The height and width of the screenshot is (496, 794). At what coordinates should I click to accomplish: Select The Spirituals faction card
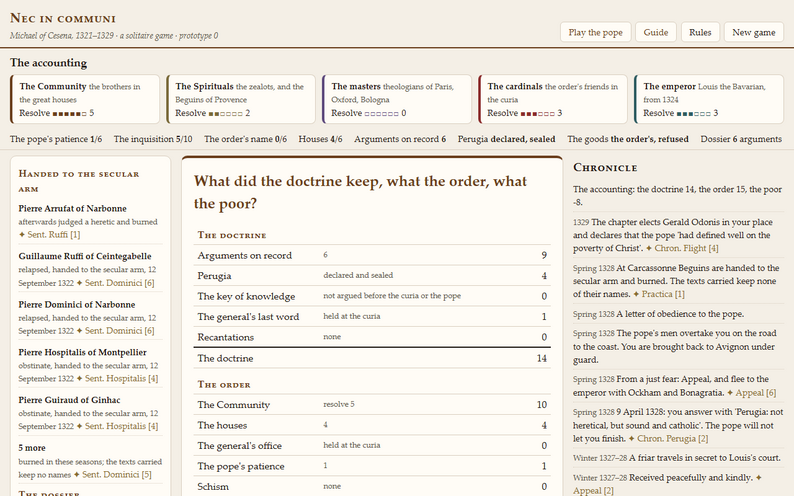241,99
